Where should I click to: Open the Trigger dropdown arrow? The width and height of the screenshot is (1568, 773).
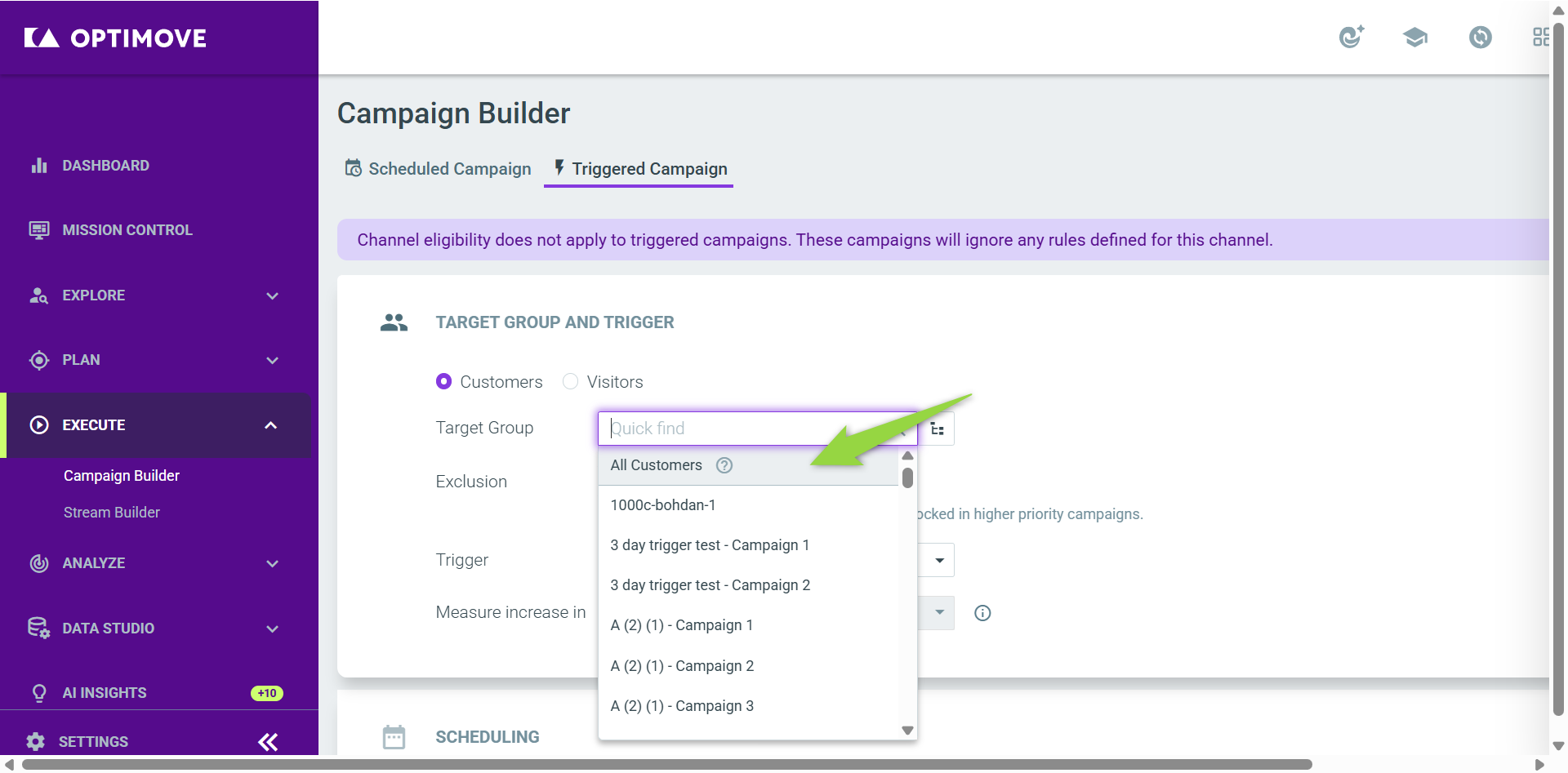[939, 560]
